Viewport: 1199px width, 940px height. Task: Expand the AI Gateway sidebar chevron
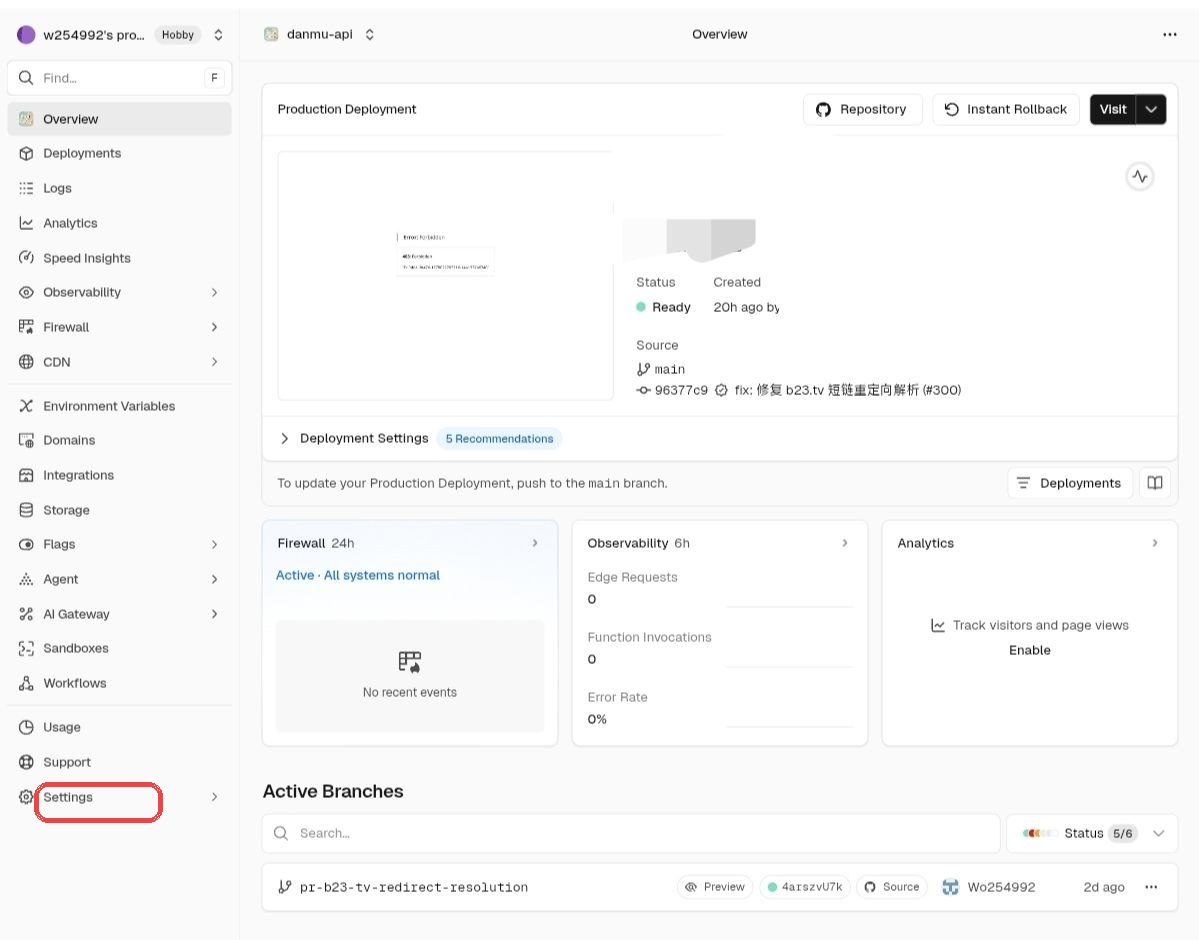tap(215, 613)
